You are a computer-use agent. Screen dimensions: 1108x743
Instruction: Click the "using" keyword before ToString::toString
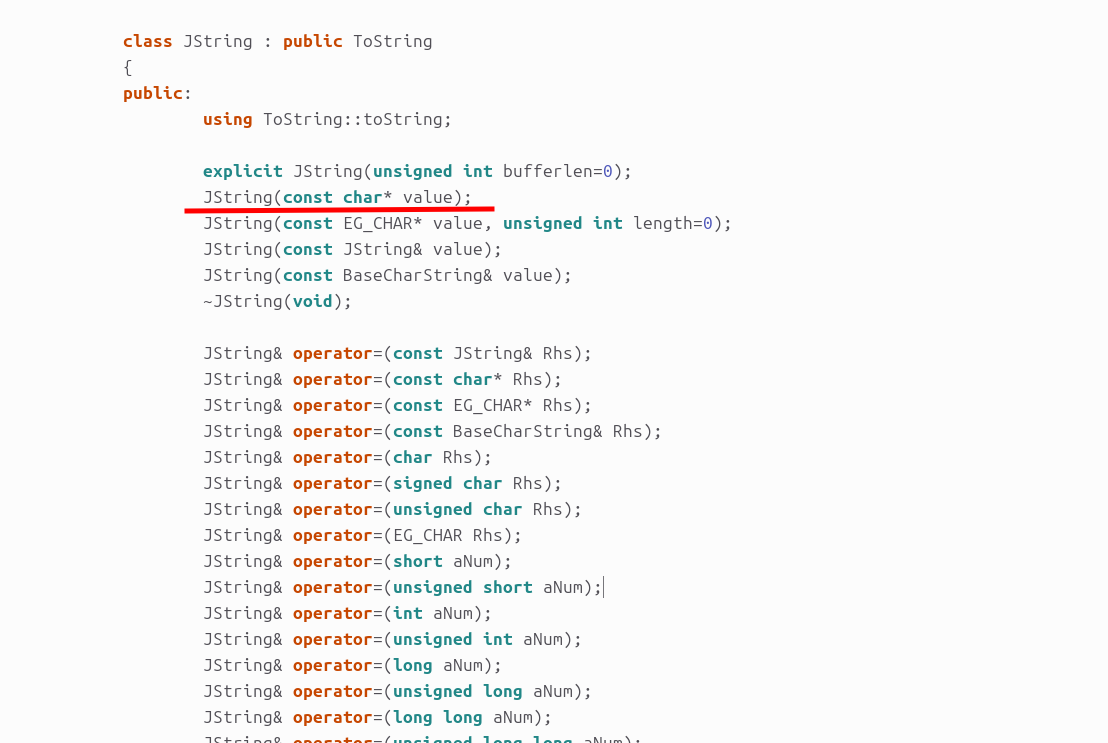pos(227,119)
